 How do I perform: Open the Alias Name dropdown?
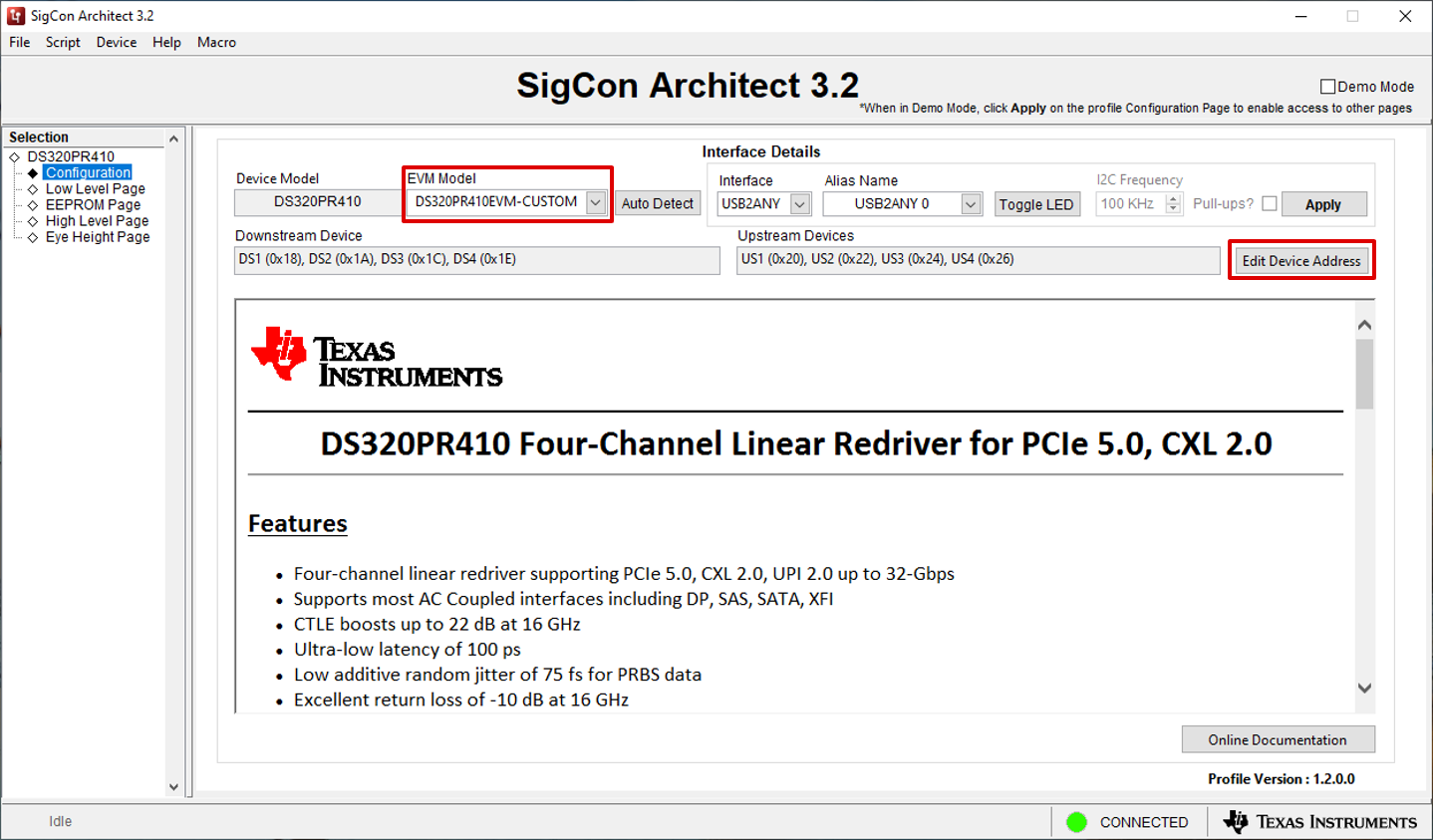pyautogui.click(x=970, y=204)
